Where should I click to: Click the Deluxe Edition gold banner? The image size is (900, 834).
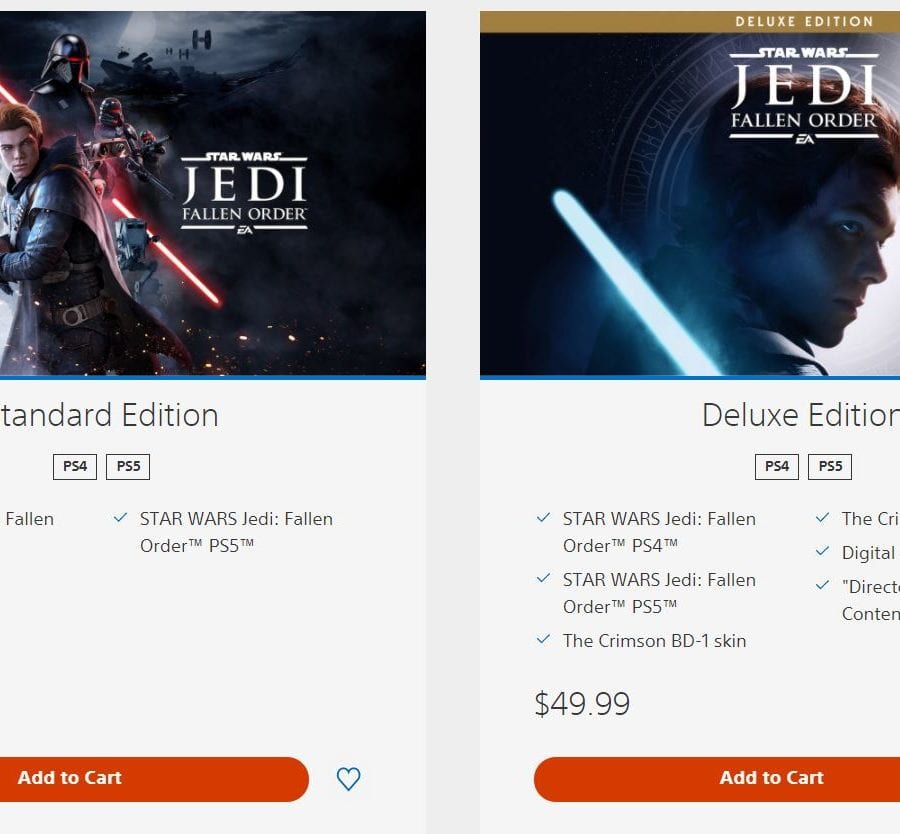click(x=690, y=22)
